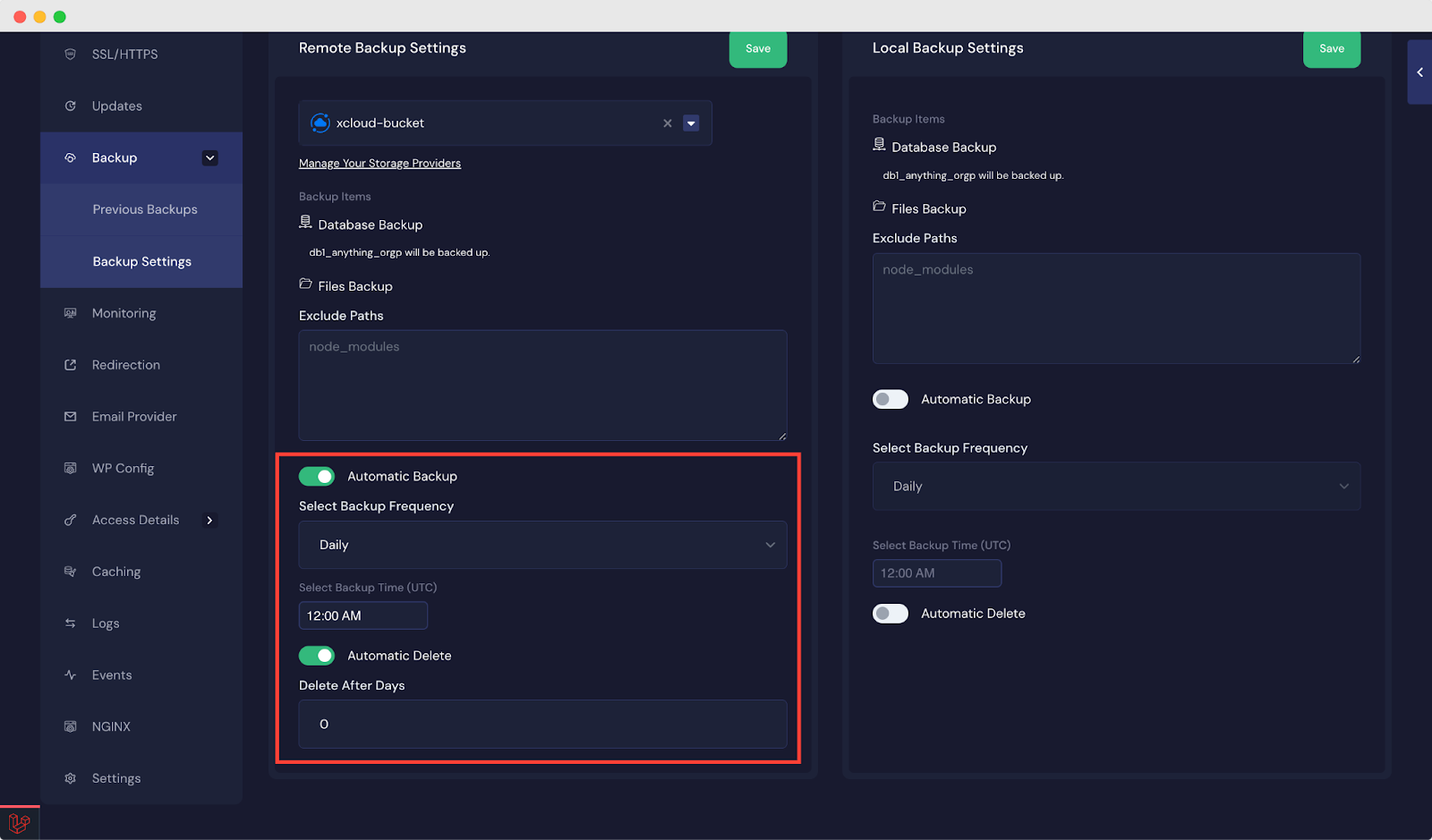Open Updates from the sidebar icon
Viewport: 1432px width, 840px height.
click(70, 106)
